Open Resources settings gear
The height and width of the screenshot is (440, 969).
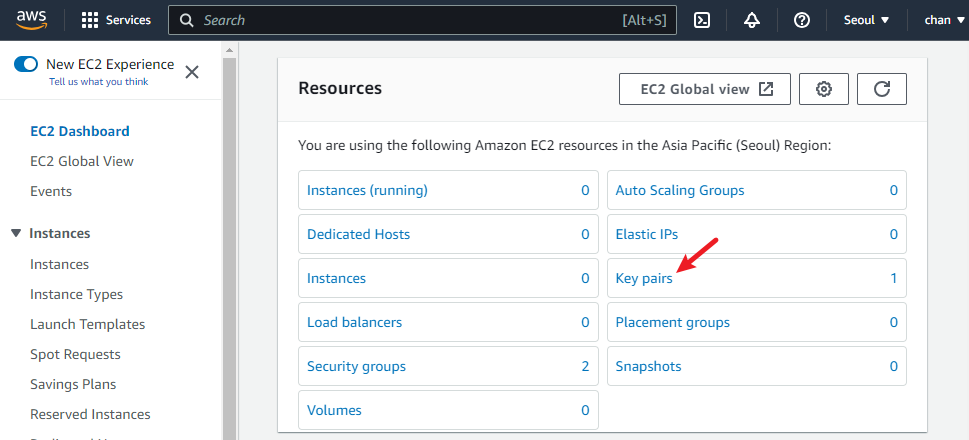pyautogui.click(x=824, y=89)
